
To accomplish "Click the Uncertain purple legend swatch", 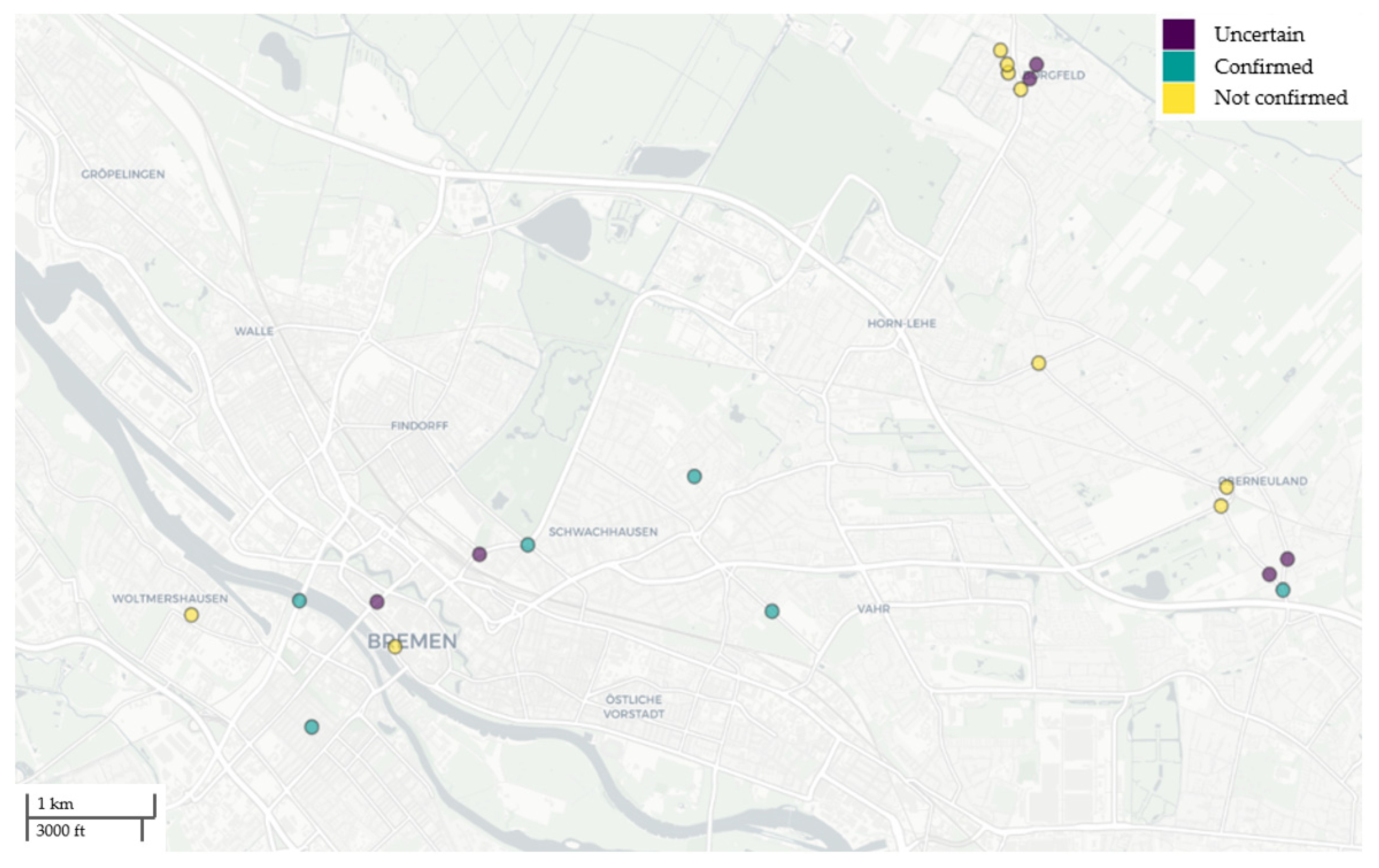I will [1178, 34].
